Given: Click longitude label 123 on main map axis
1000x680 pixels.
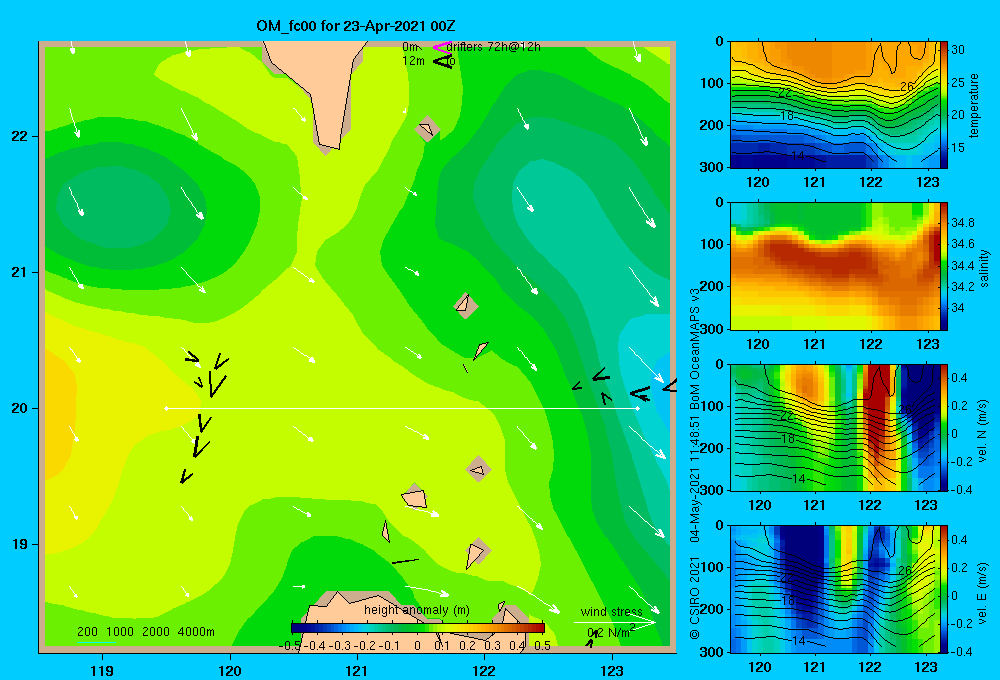Looking at the screenshot, I should 612,670.
